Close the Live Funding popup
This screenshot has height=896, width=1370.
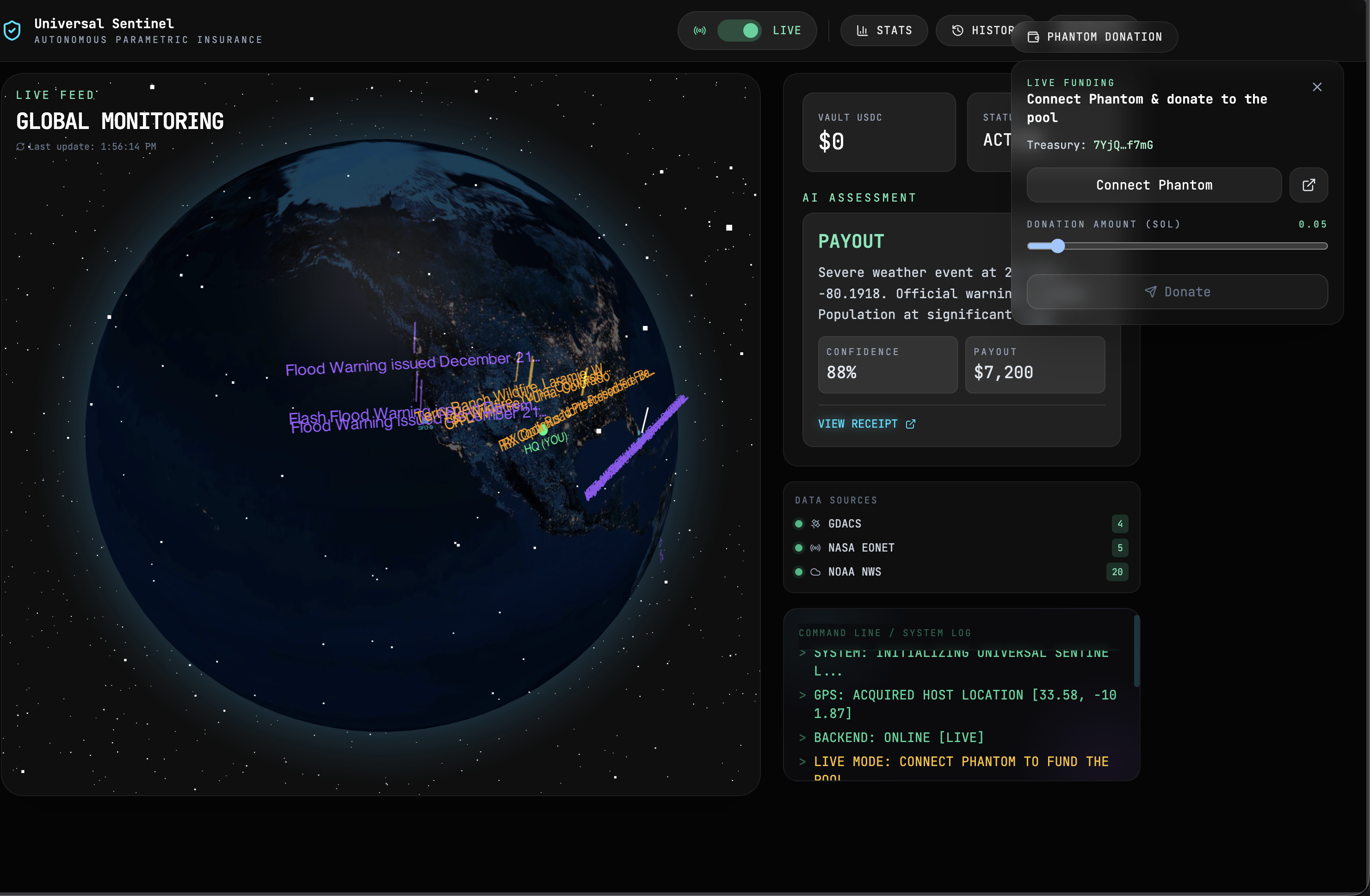(1316, 87)
